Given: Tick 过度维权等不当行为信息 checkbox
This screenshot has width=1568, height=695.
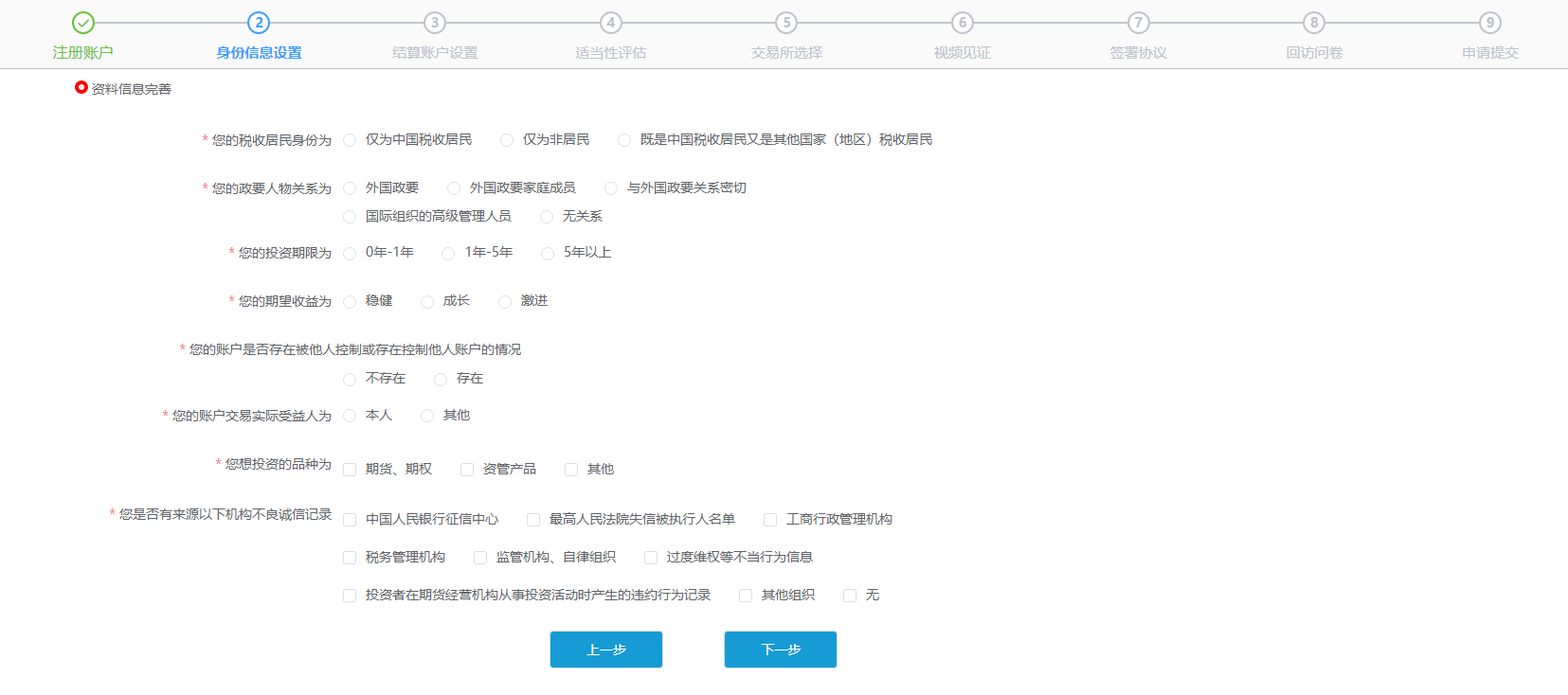Looking at the screenshot, I should (x=651, y=558).
